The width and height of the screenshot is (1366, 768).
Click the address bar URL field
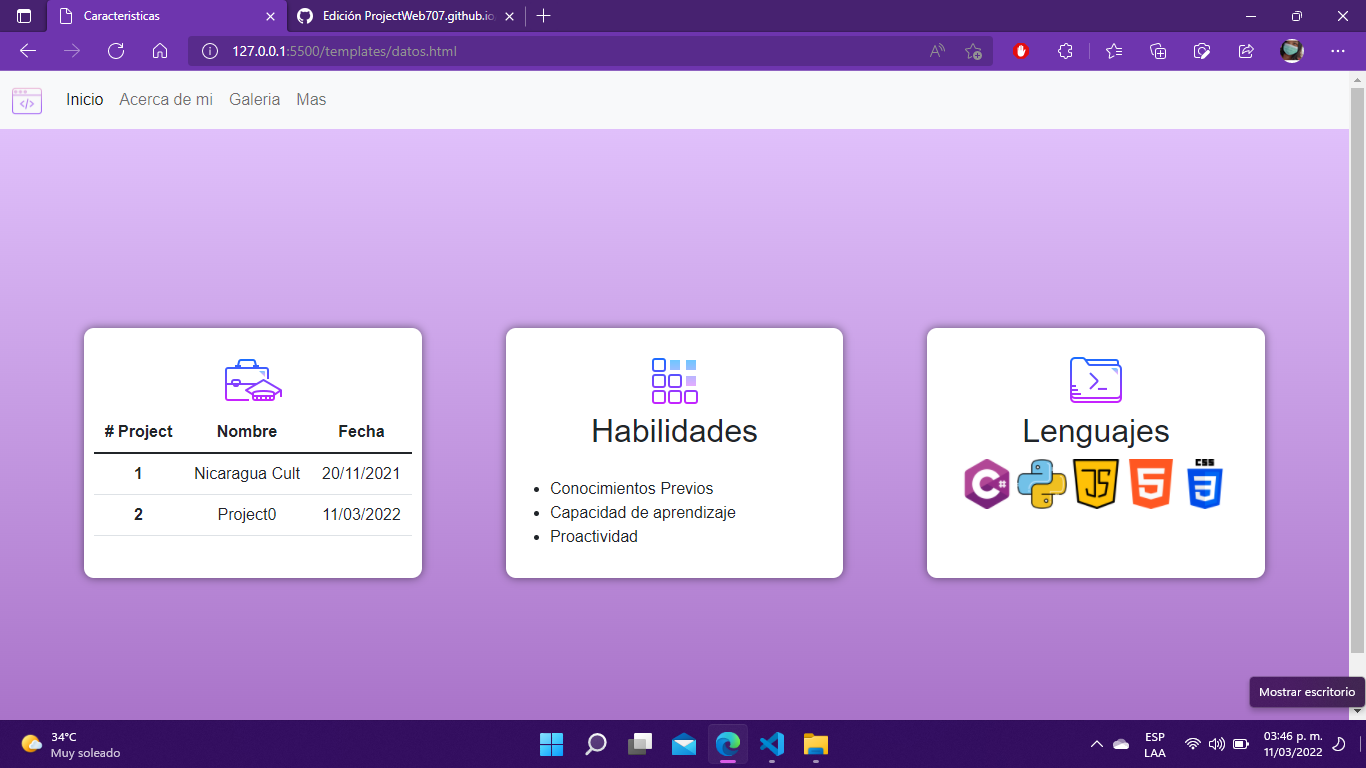[590, 51]
